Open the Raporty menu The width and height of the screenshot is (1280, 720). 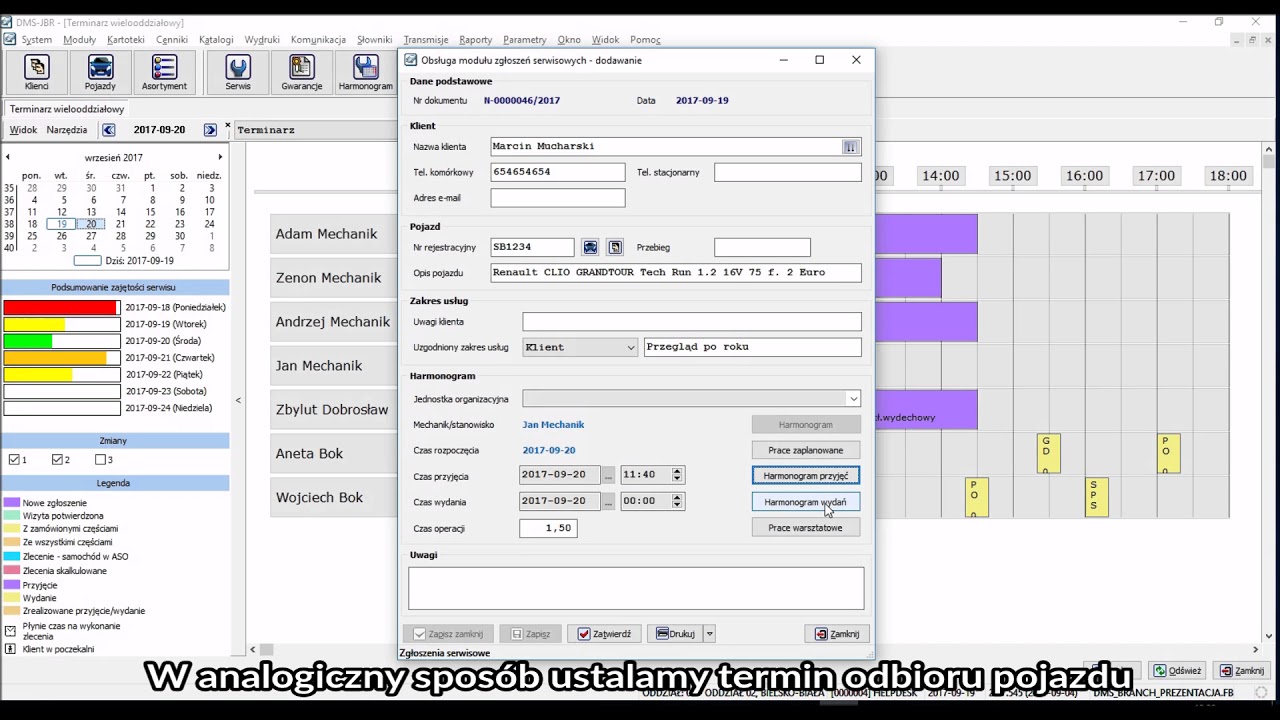point(475,40)
